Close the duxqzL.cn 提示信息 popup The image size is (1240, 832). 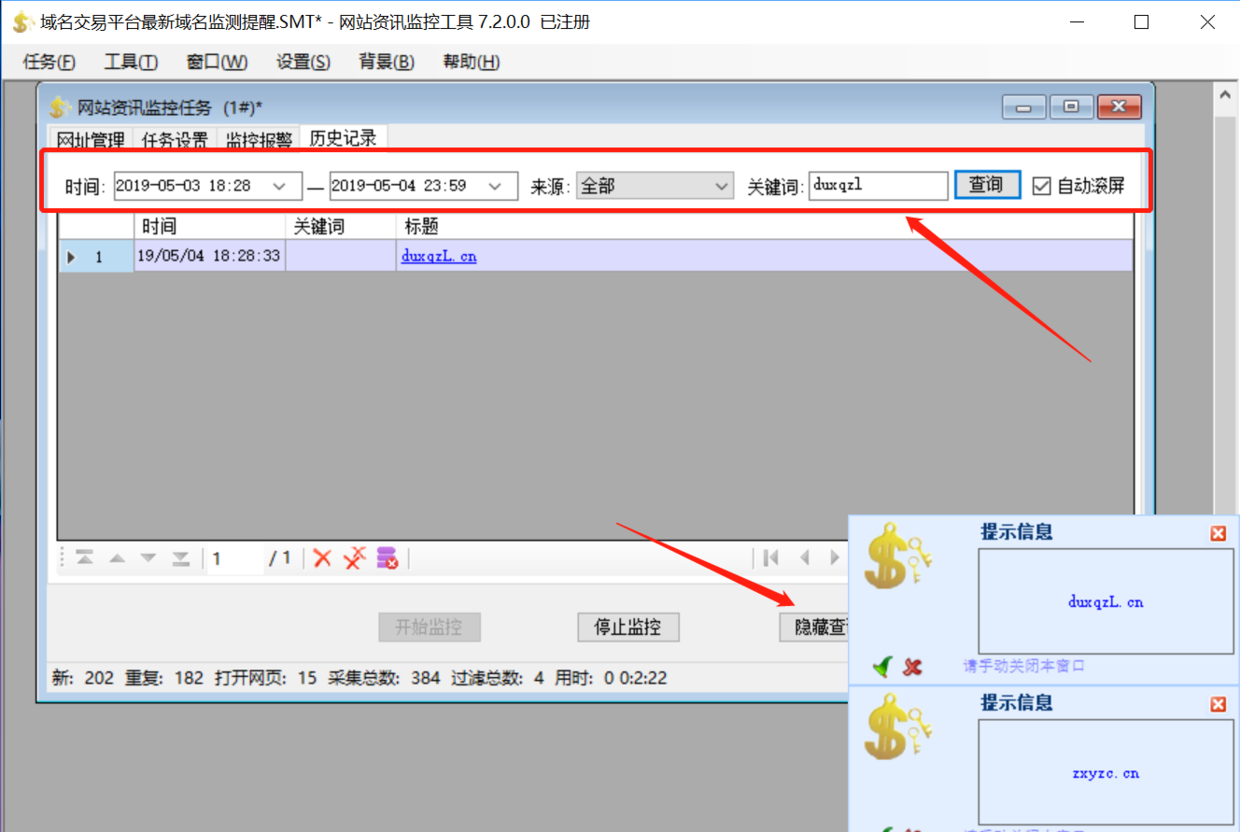(1218, 533)
